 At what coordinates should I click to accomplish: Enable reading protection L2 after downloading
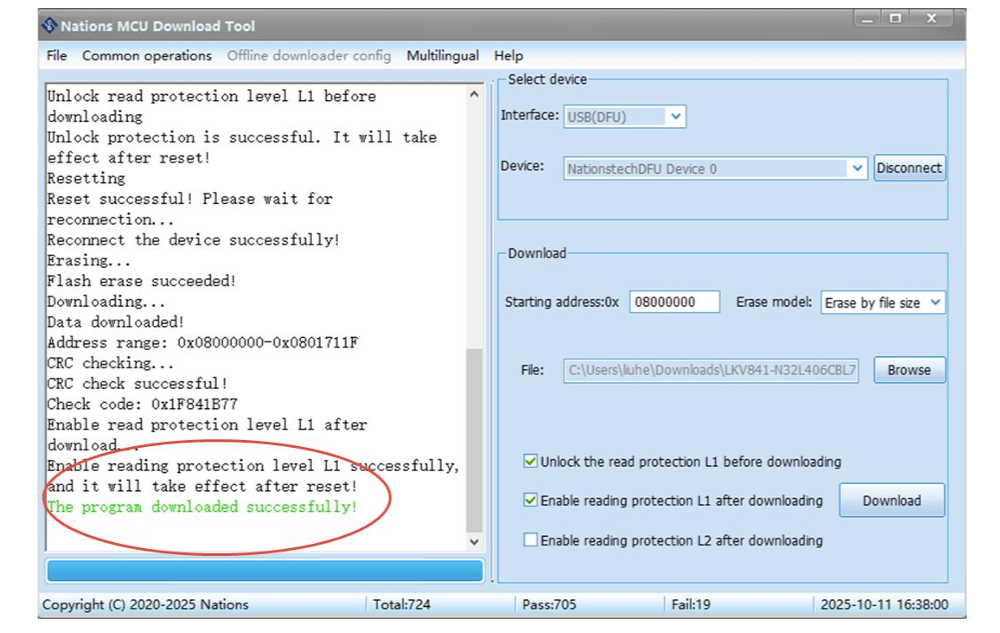531,540
